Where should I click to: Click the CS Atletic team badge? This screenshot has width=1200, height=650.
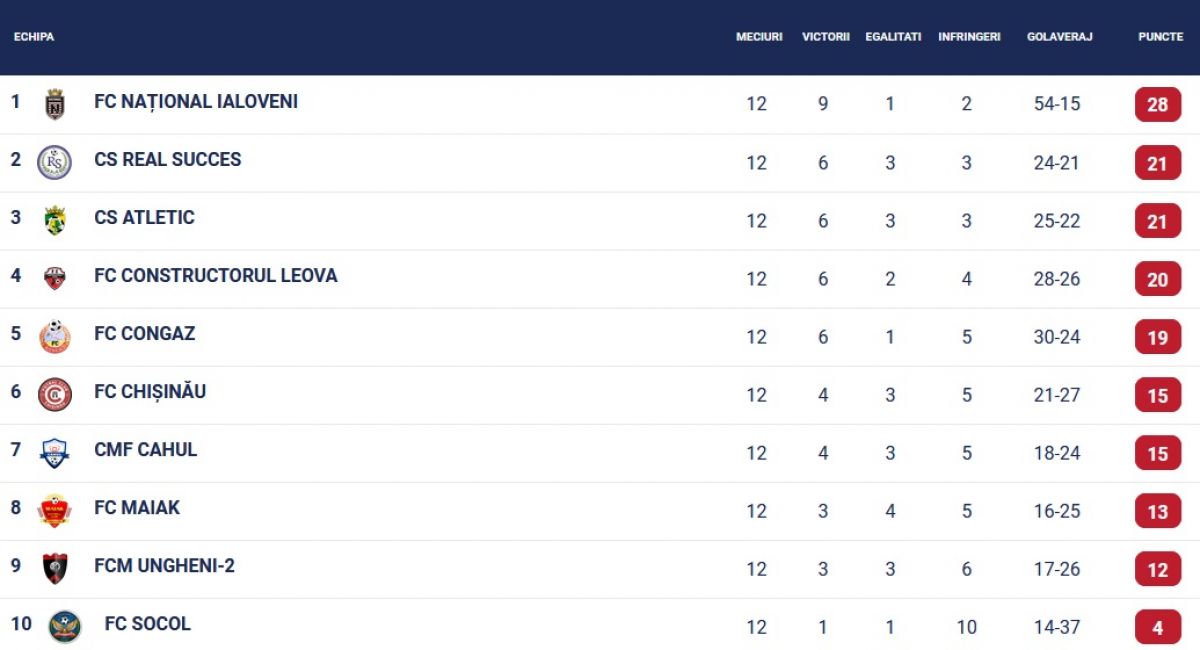(55, 220)
